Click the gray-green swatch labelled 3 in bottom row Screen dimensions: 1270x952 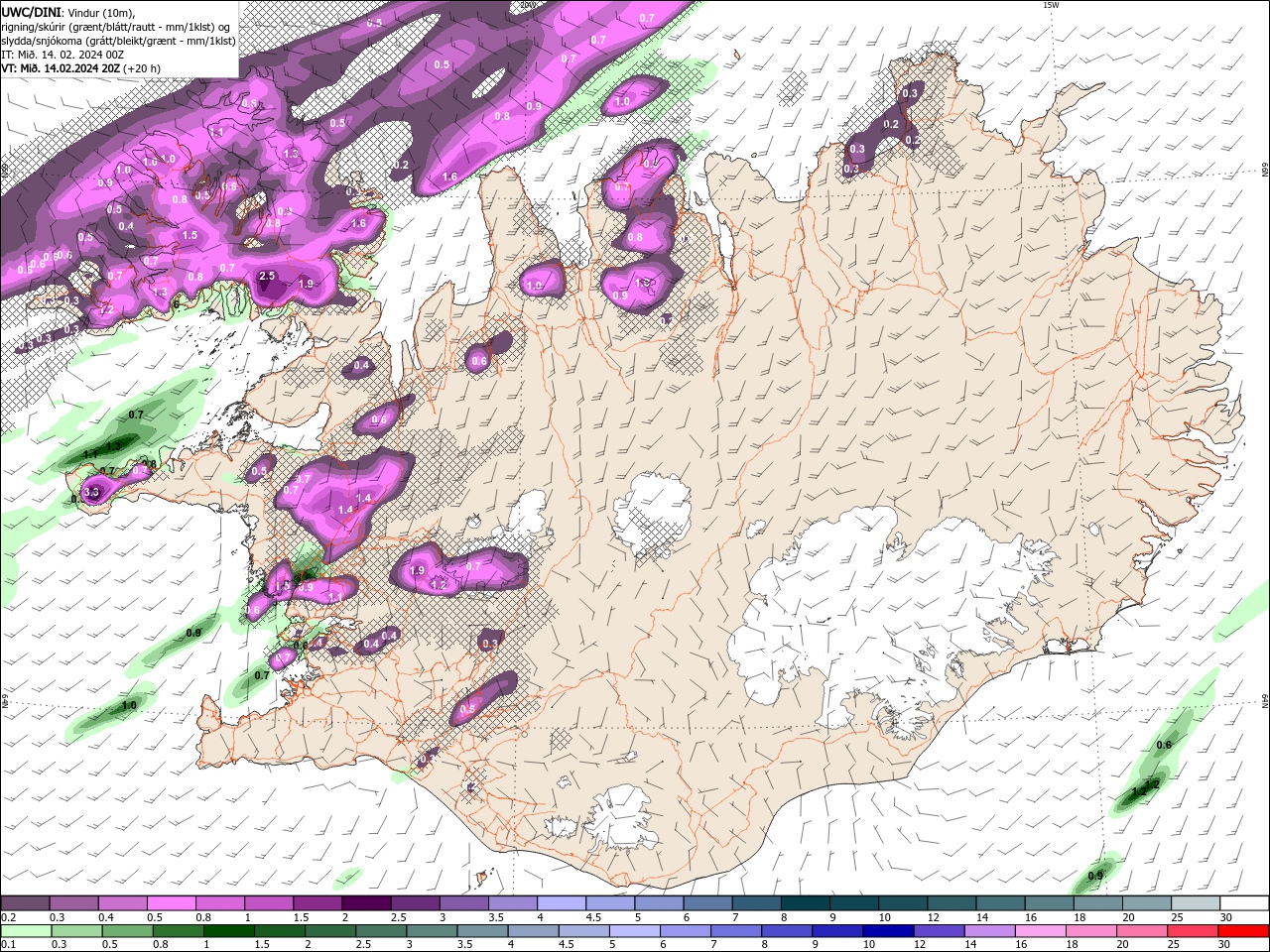431,930
